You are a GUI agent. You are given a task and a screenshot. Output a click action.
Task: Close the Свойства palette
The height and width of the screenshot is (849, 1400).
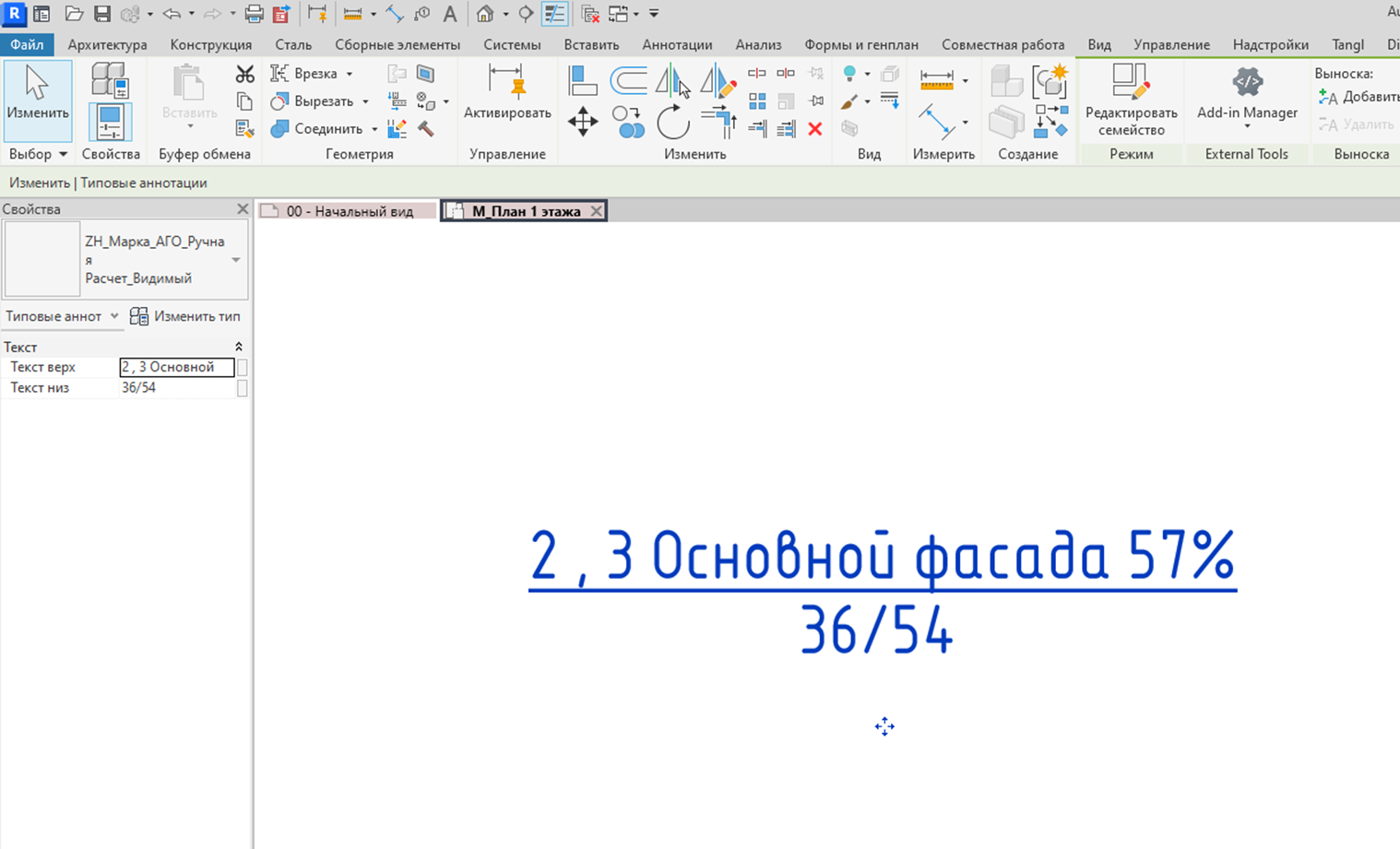tap(243, 209)
